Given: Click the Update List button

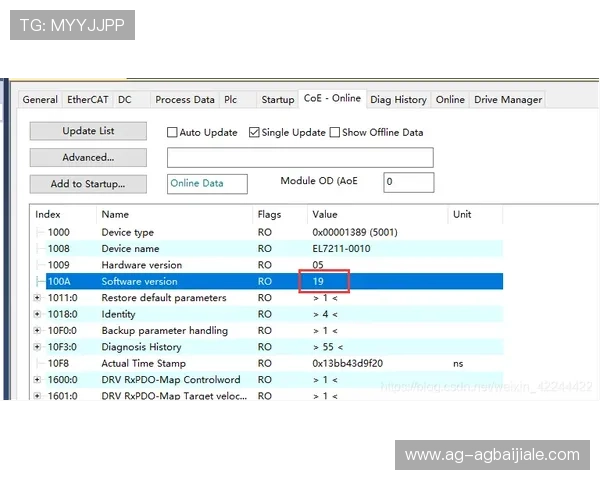Looking at the screenshot, I should [88, 131].
